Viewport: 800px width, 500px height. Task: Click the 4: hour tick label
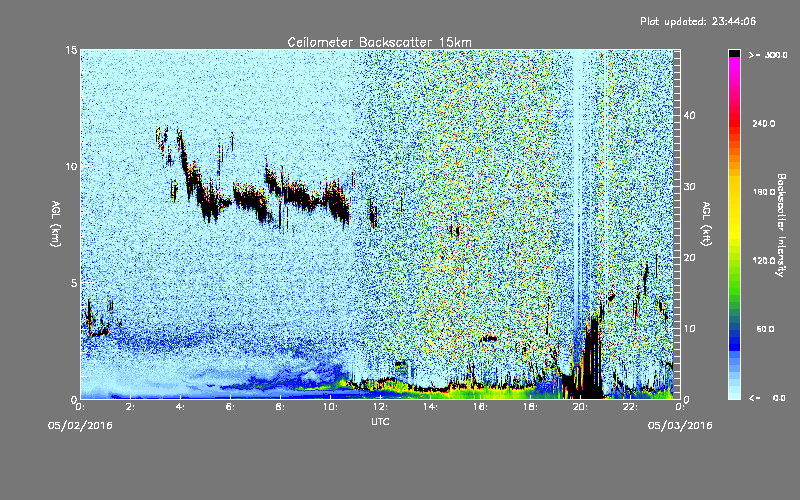181,407
